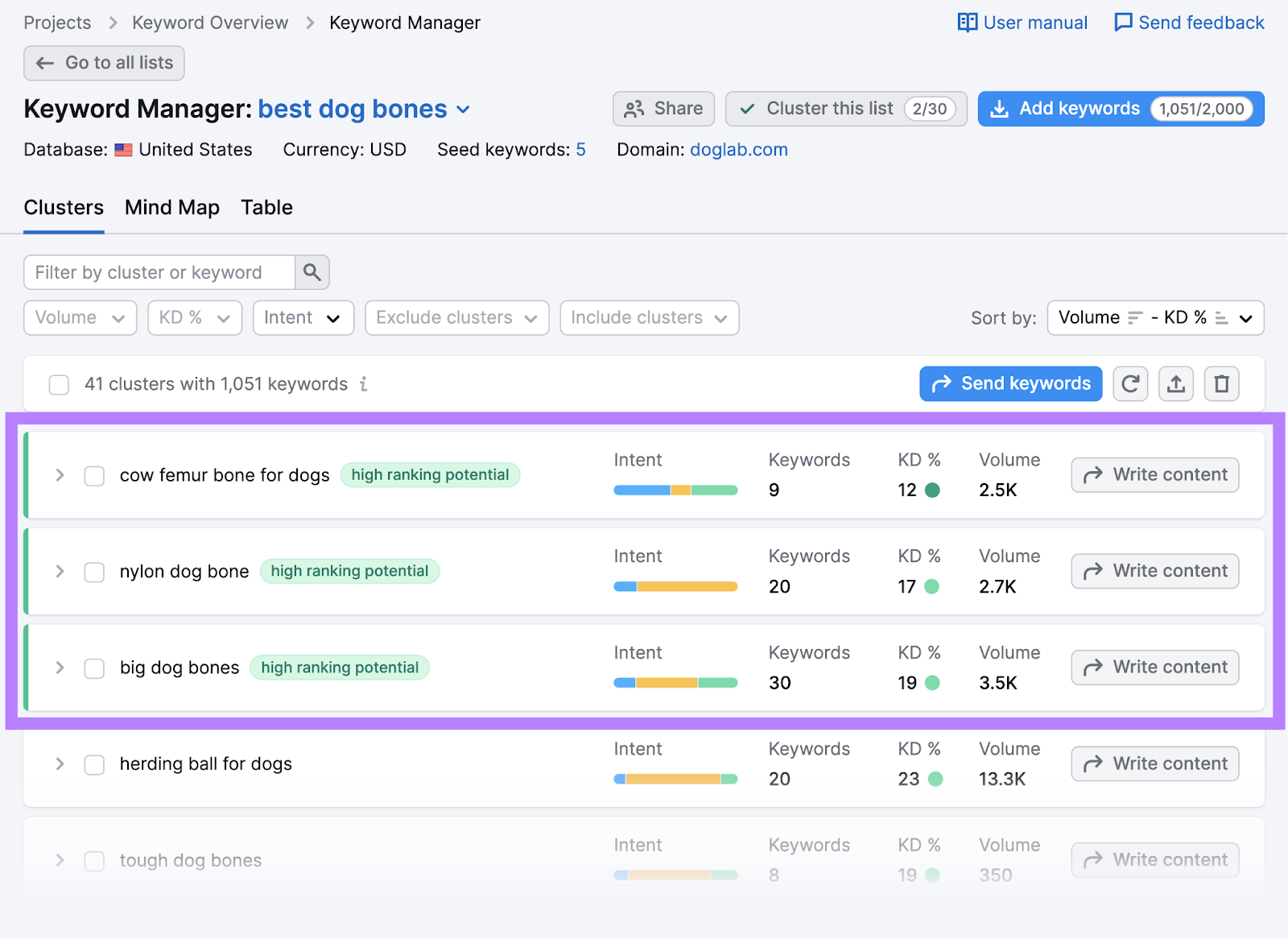
Task: Click the green KD dot for big dog bones
Action: (932, 683)
